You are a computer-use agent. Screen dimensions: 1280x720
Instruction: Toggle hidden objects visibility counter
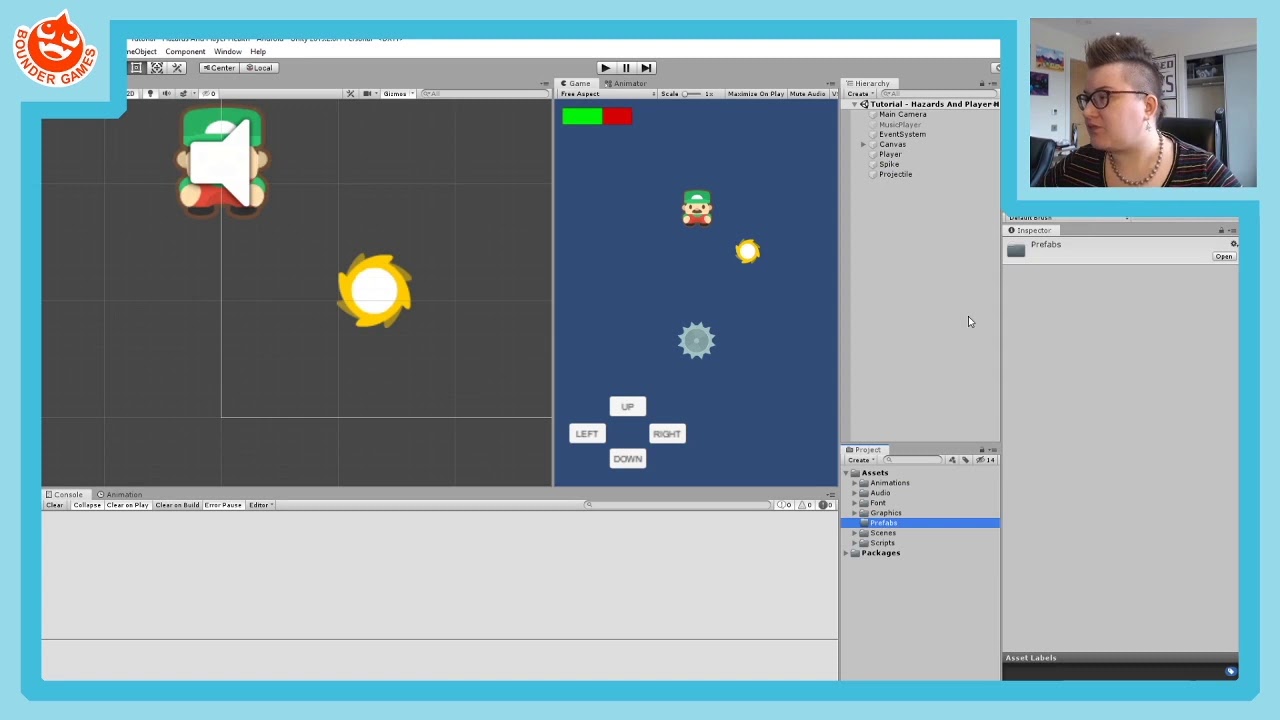[209, 94]
